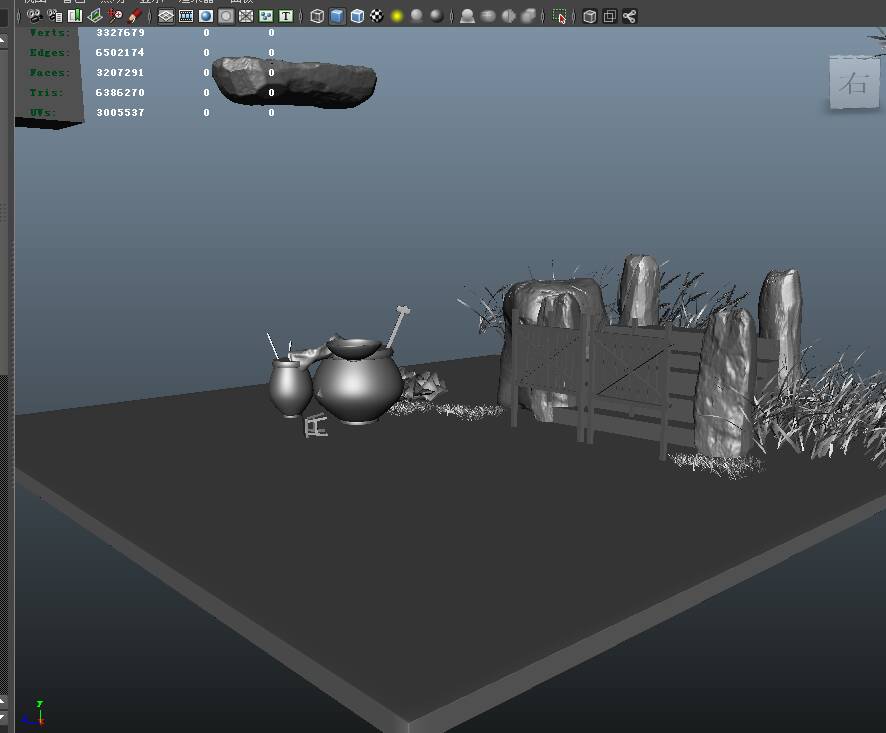This screenshot has height=733, width=886.
Task: Toggle Multisample Anti-aliasing half-sphere icon
Action: pos(509,16)
